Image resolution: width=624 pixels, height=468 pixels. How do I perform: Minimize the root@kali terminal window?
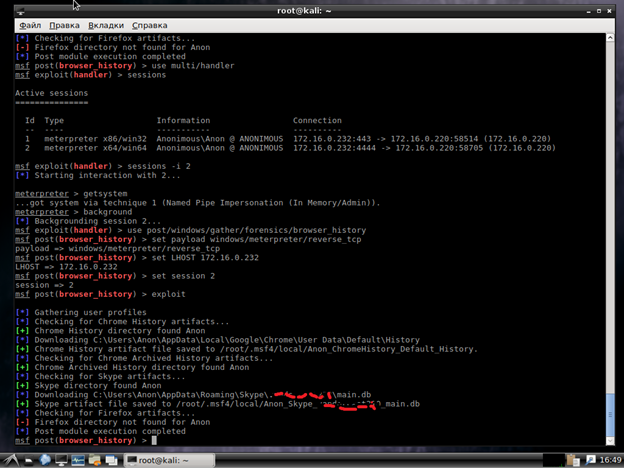click(x=589, y=12)
